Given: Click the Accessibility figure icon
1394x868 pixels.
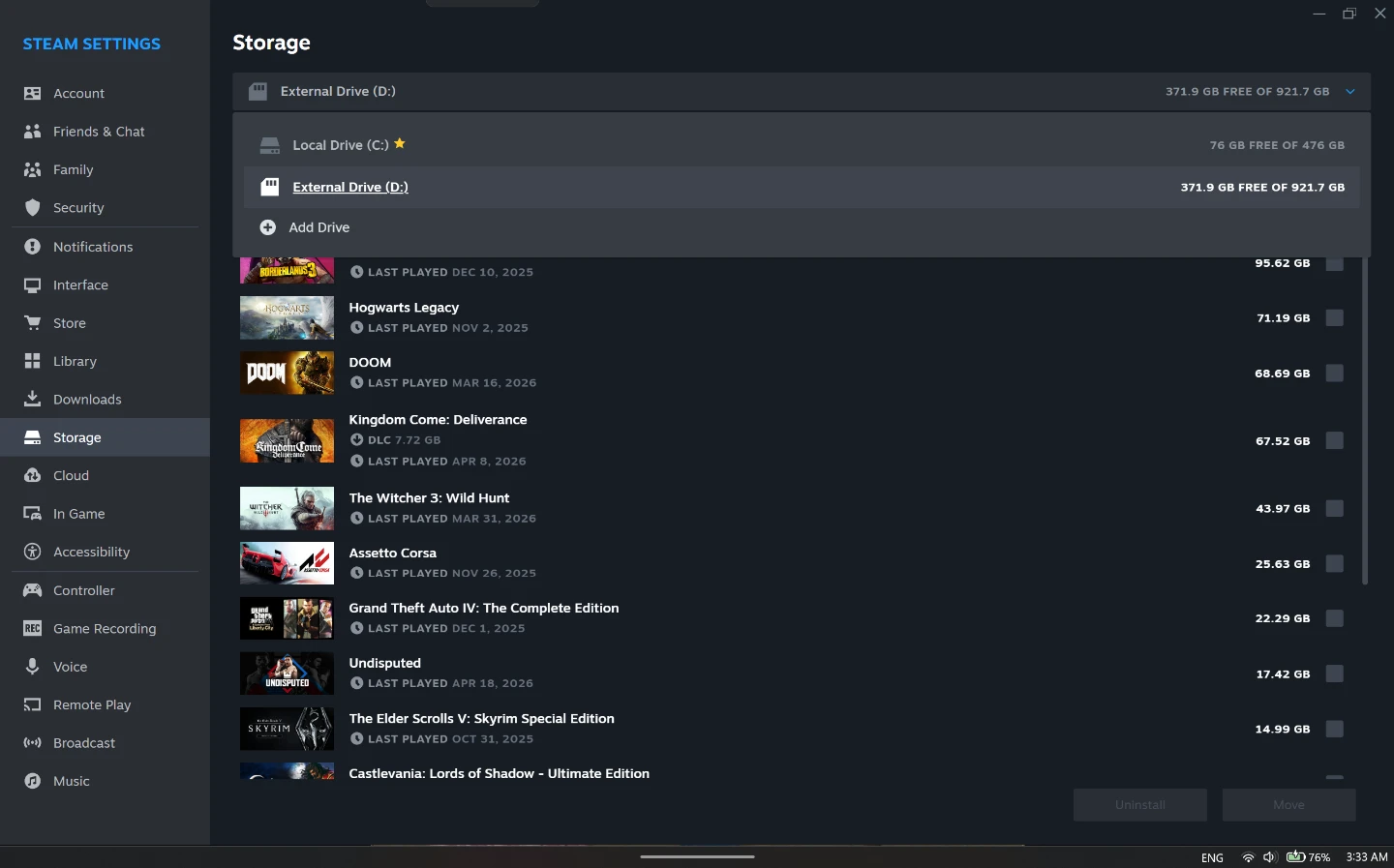Looking at the screenshot, I should pyautogui.click(x=32, y=552).
